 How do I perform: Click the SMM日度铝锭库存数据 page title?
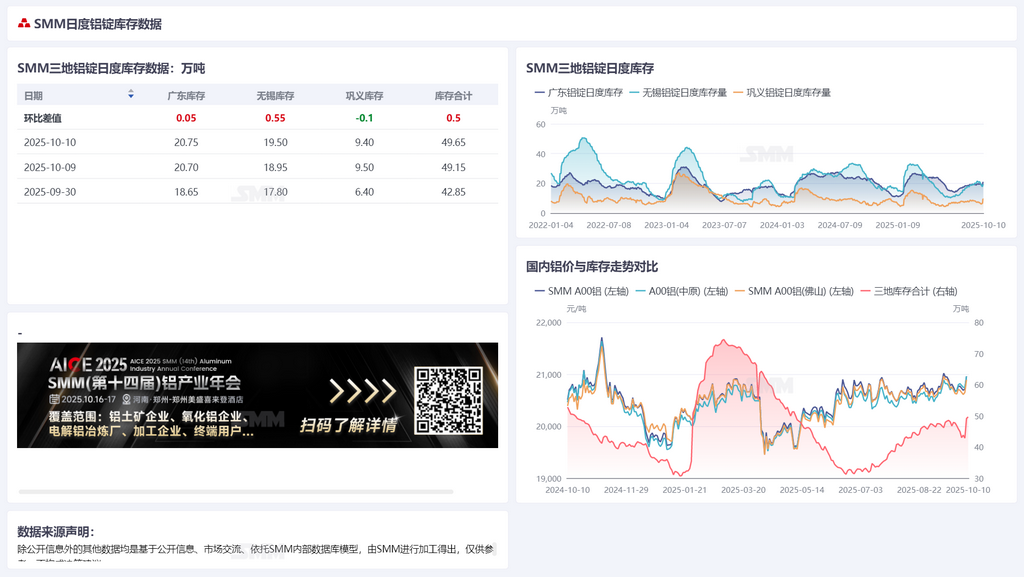(x=98, y=24)
